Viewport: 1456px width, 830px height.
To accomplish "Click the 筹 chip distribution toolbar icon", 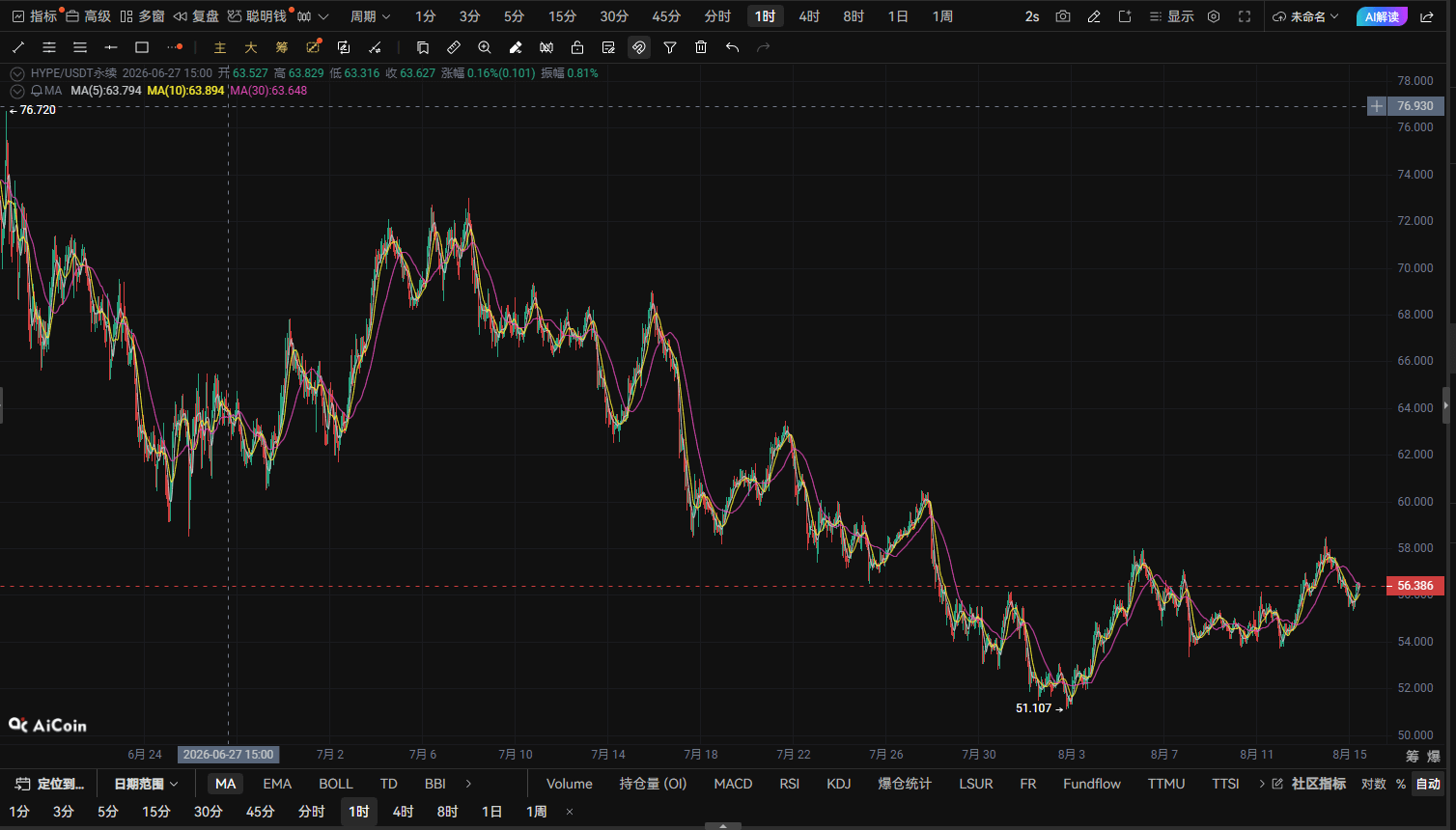I will pos(282,47).
